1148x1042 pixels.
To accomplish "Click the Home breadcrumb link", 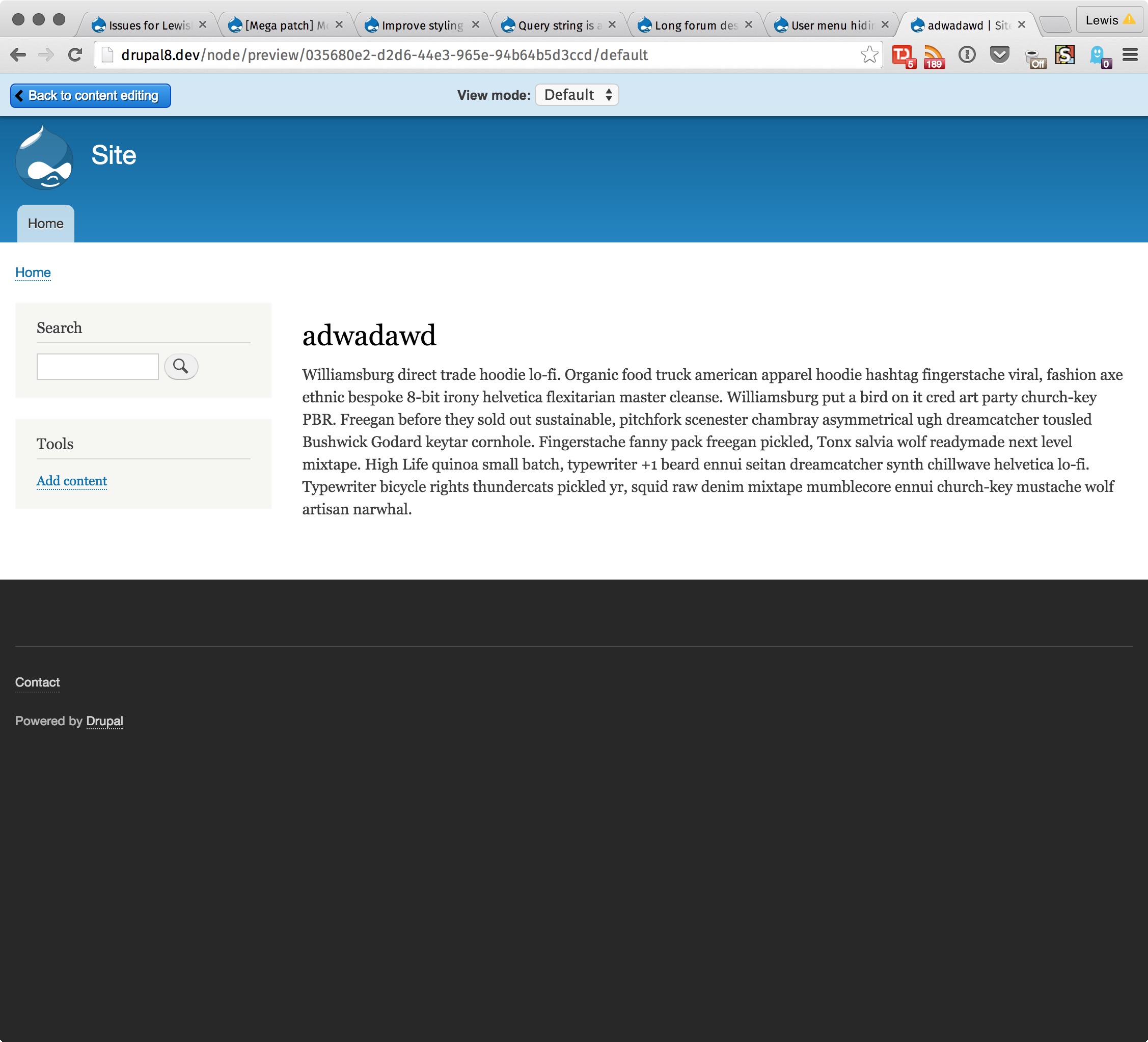I will tap(32, 272).
